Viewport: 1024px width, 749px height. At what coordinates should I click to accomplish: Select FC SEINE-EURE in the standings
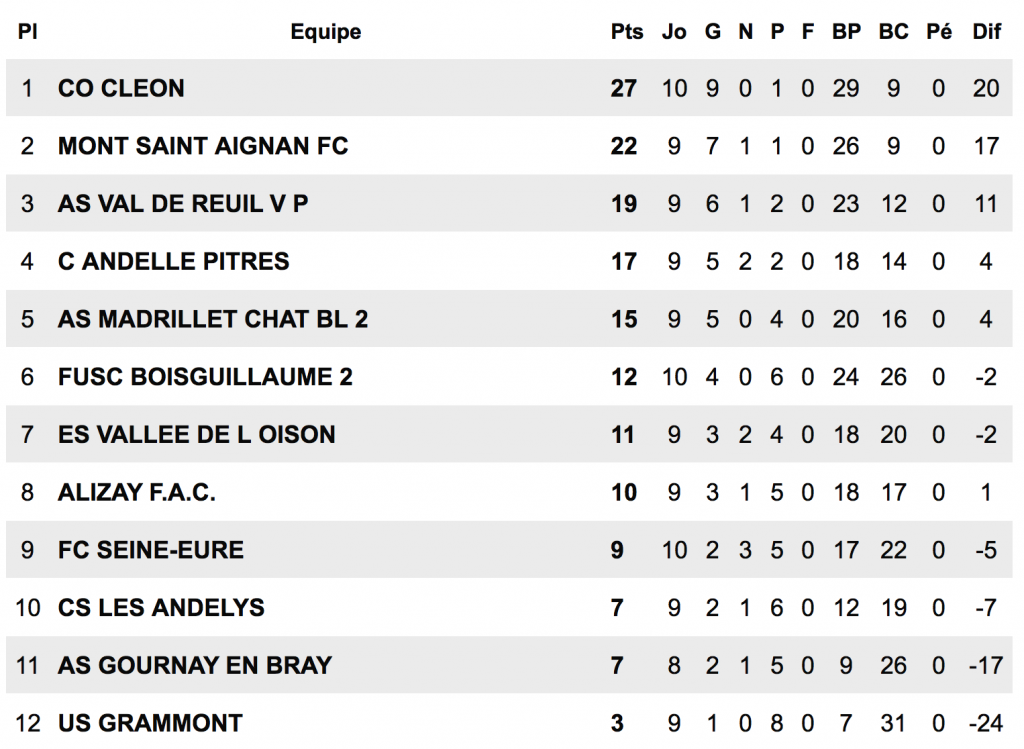coord(151,550)
